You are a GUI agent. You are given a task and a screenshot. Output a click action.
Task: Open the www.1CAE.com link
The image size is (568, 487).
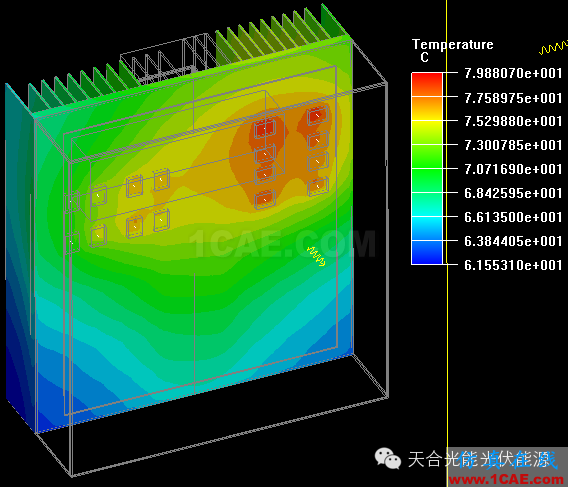tap(508, 480)
